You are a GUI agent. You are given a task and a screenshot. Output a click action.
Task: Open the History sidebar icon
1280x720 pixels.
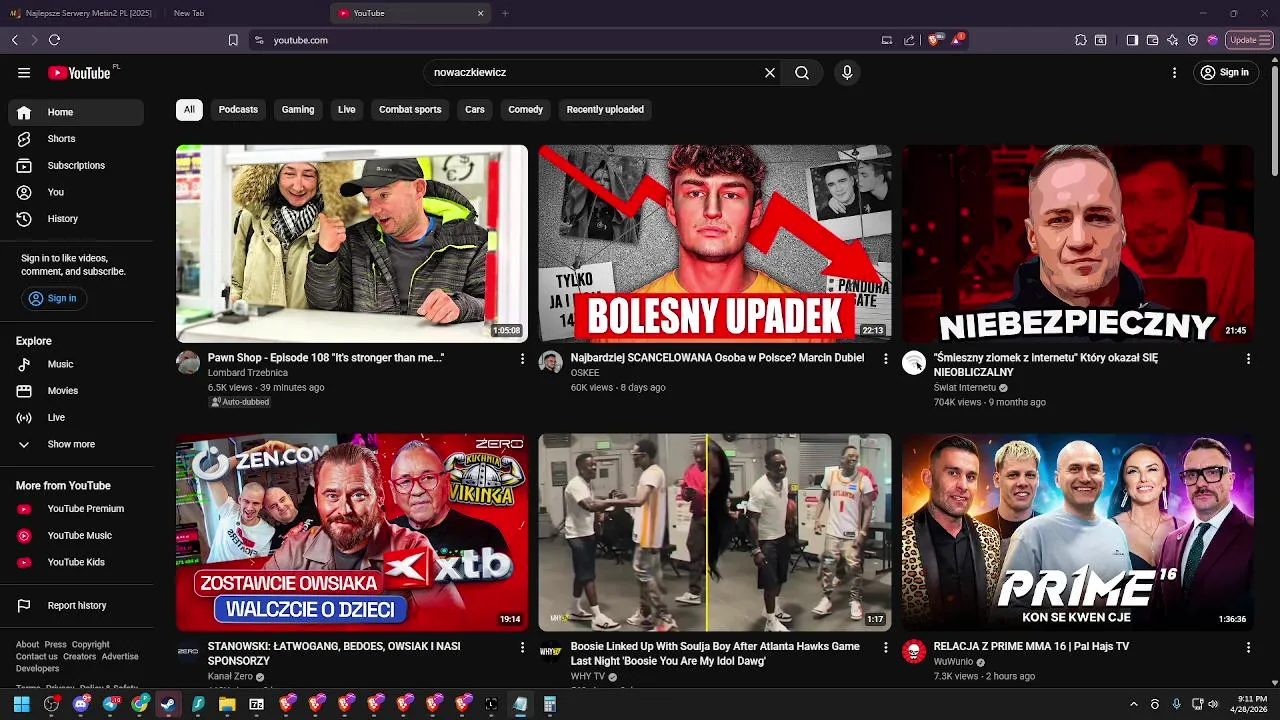click(24, 218)
